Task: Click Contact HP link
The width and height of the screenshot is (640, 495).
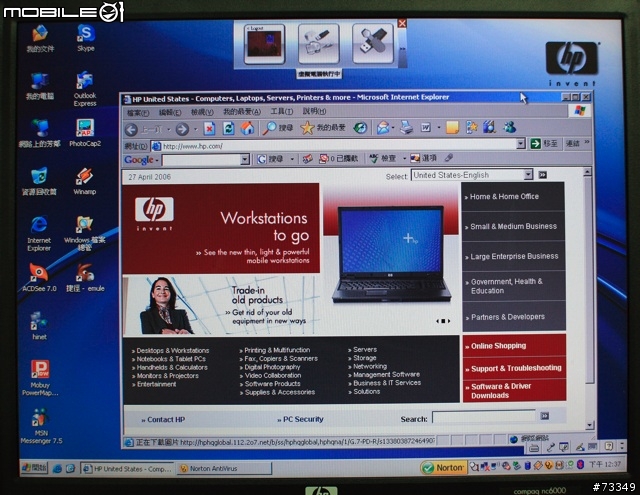Action: pos(166,420)
